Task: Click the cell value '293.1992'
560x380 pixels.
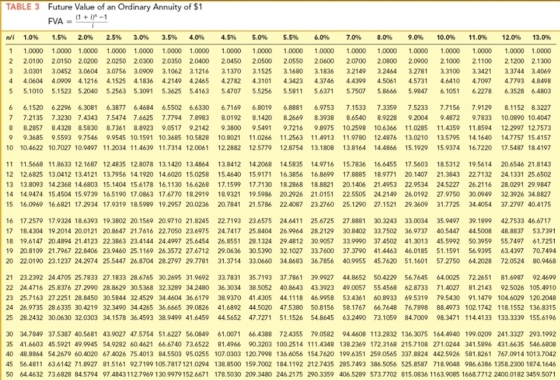Action: (542, 334)
